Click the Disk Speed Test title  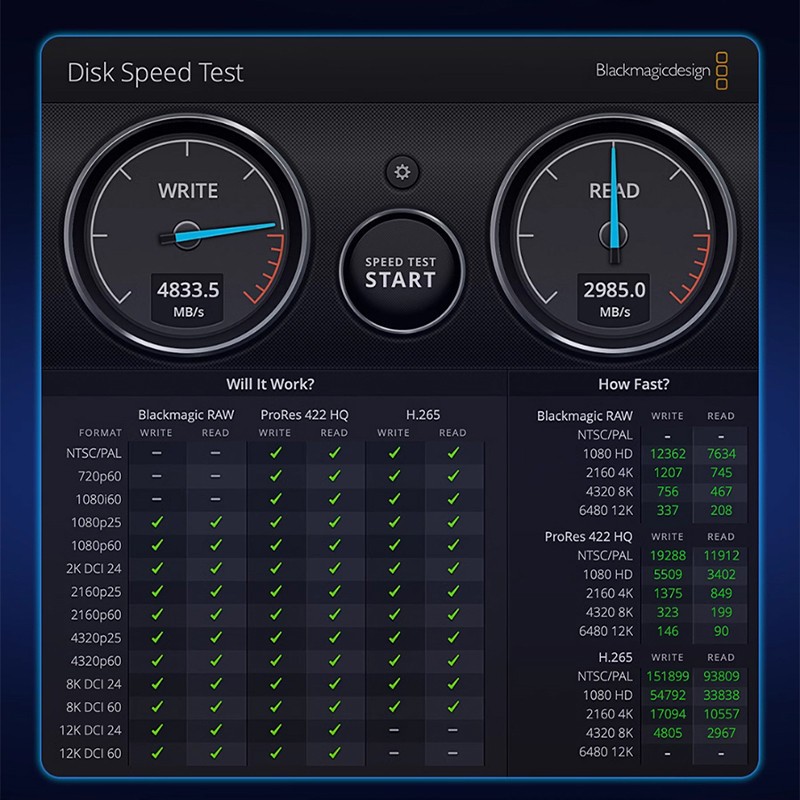click(x=155, y=72)
